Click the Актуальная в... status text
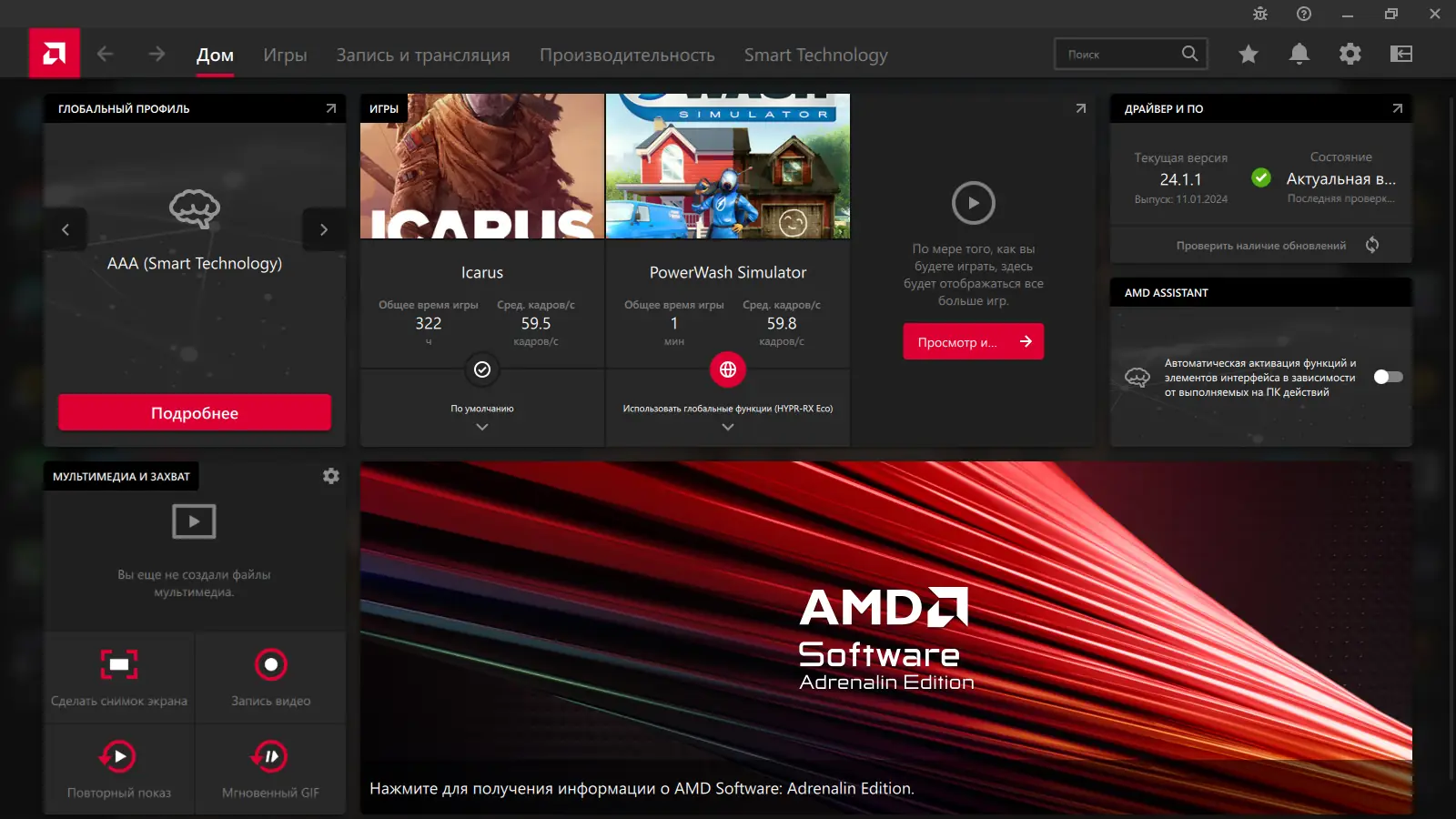This screenshot has width=1456, height=819. pos(1340,179)
